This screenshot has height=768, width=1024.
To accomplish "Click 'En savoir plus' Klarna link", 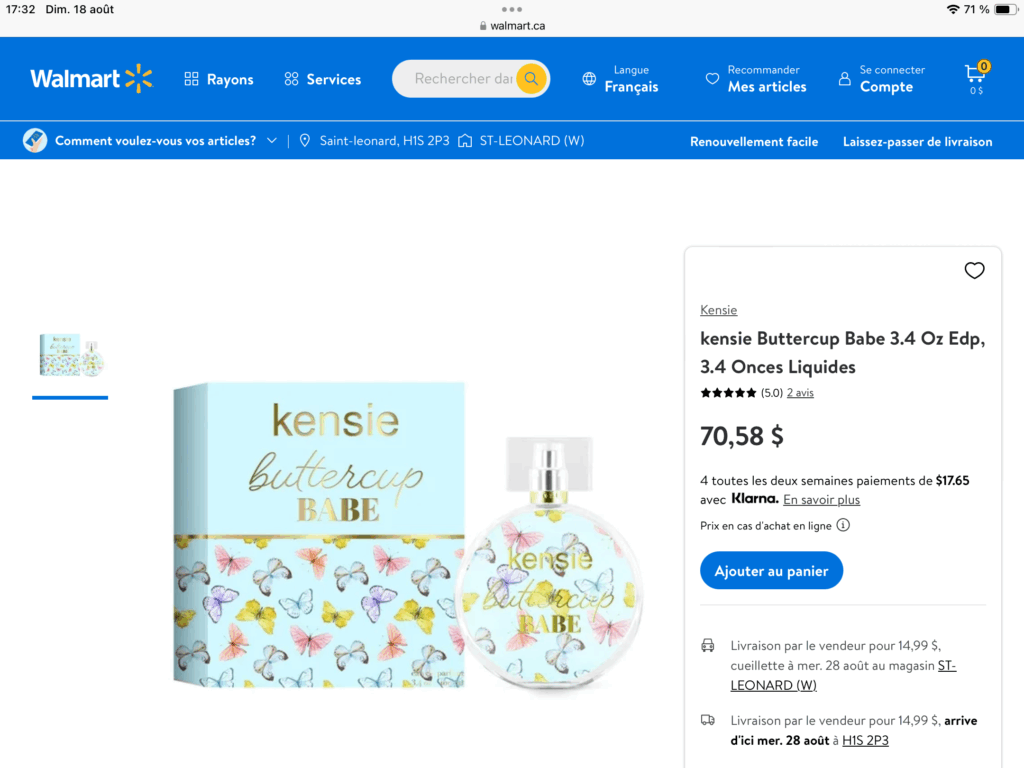I will pyautogui.click(x=821, y=500).
